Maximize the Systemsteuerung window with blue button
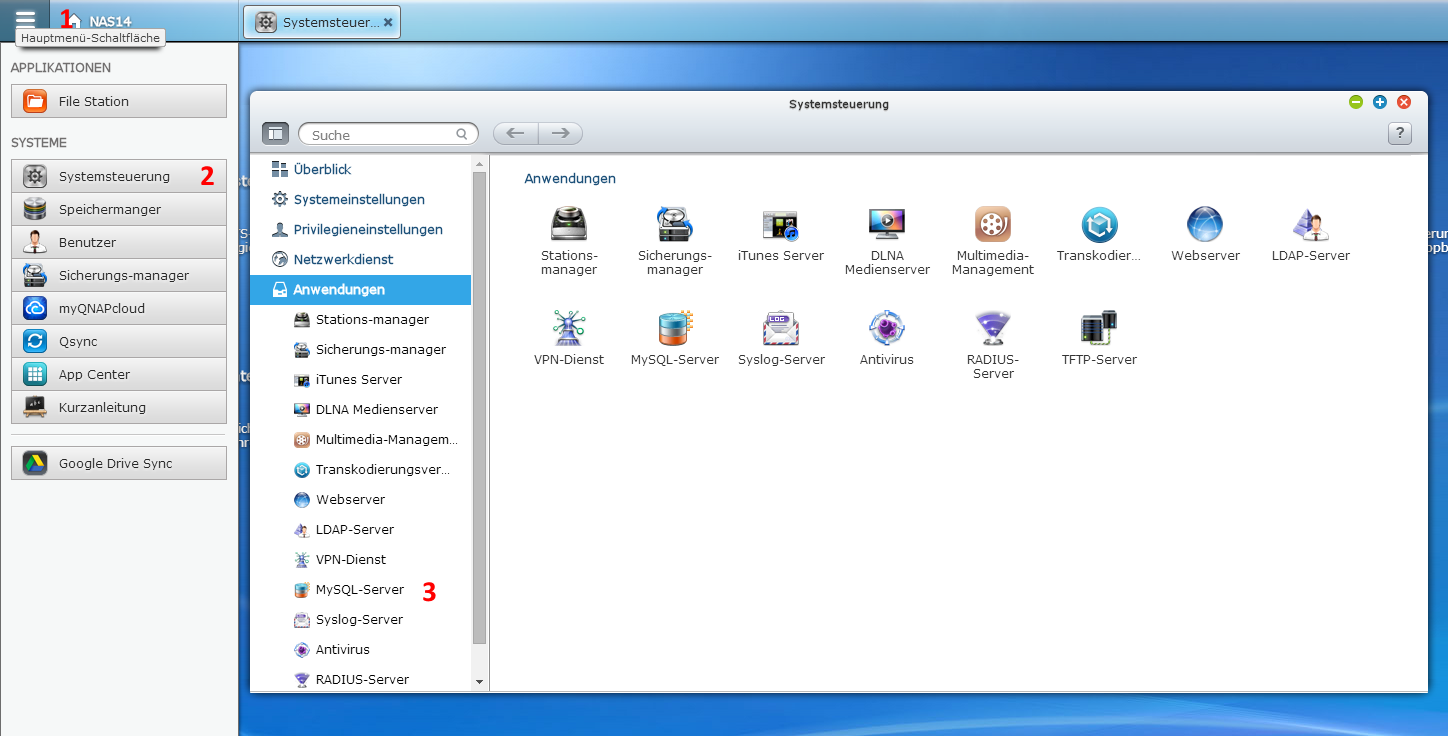 click(x=1380, y=102)
